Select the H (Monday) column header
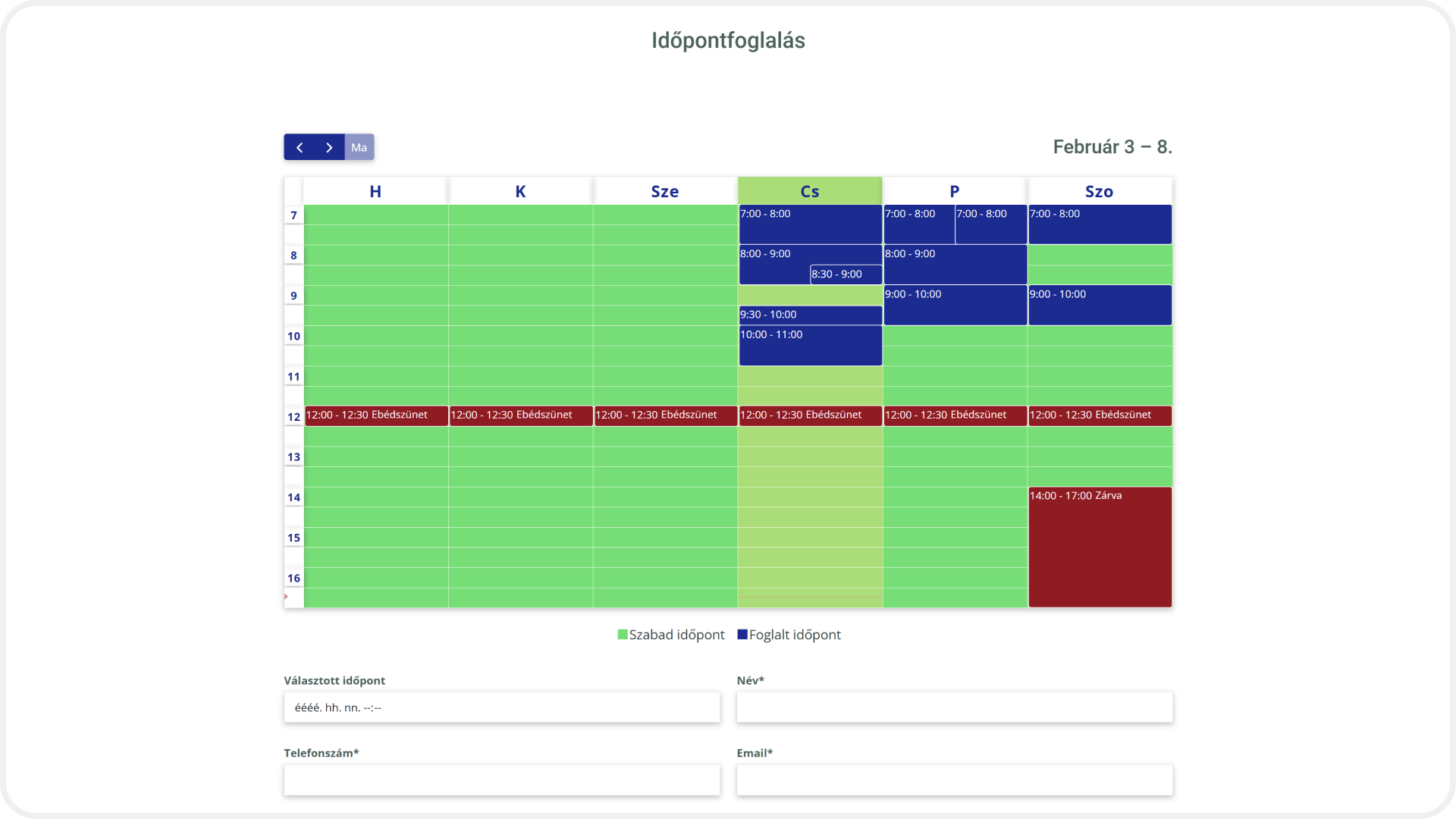1456x819 pixels. tap(375, 191)
